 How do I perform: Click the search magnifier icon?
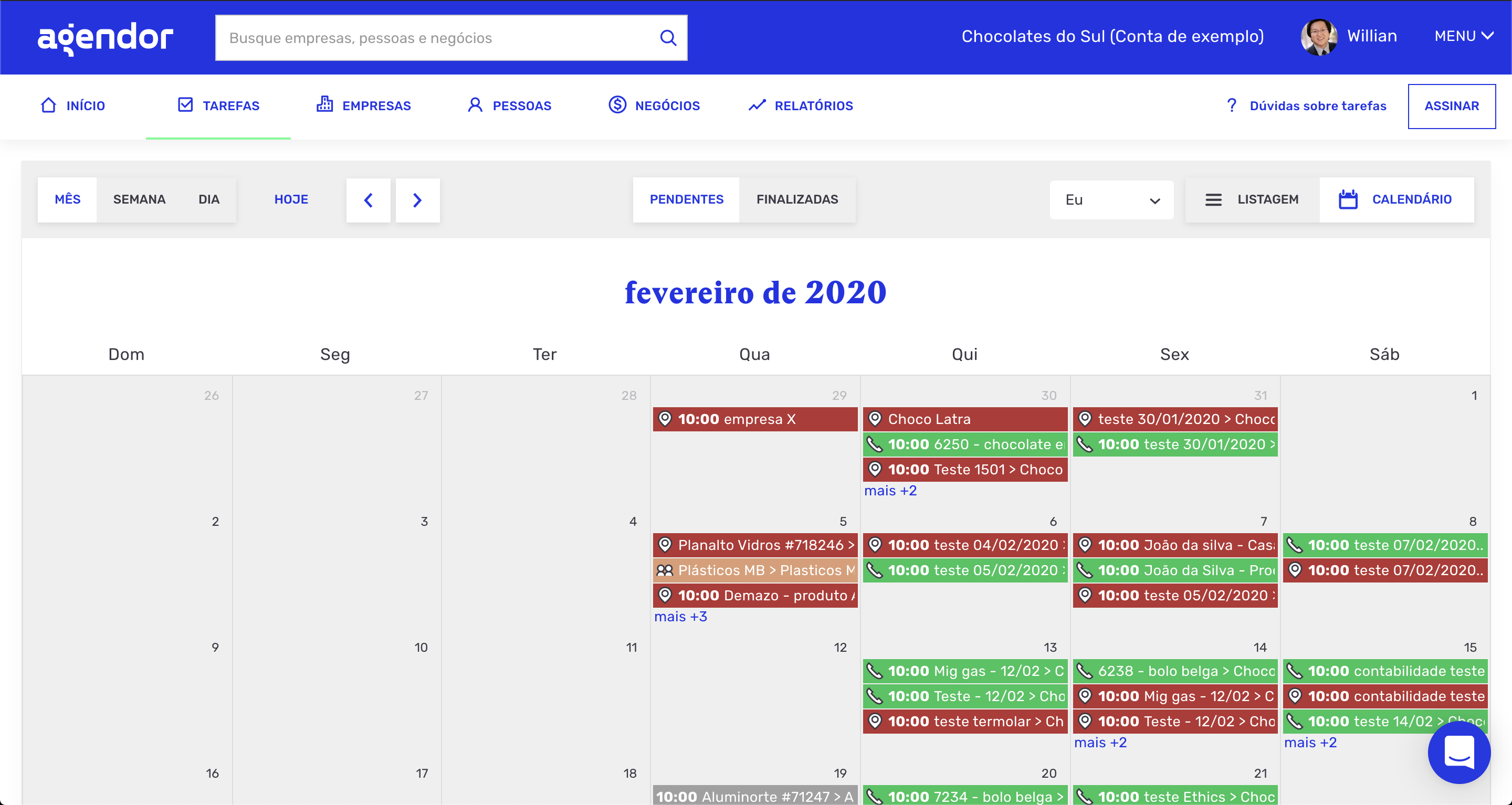tap(668, 38)
